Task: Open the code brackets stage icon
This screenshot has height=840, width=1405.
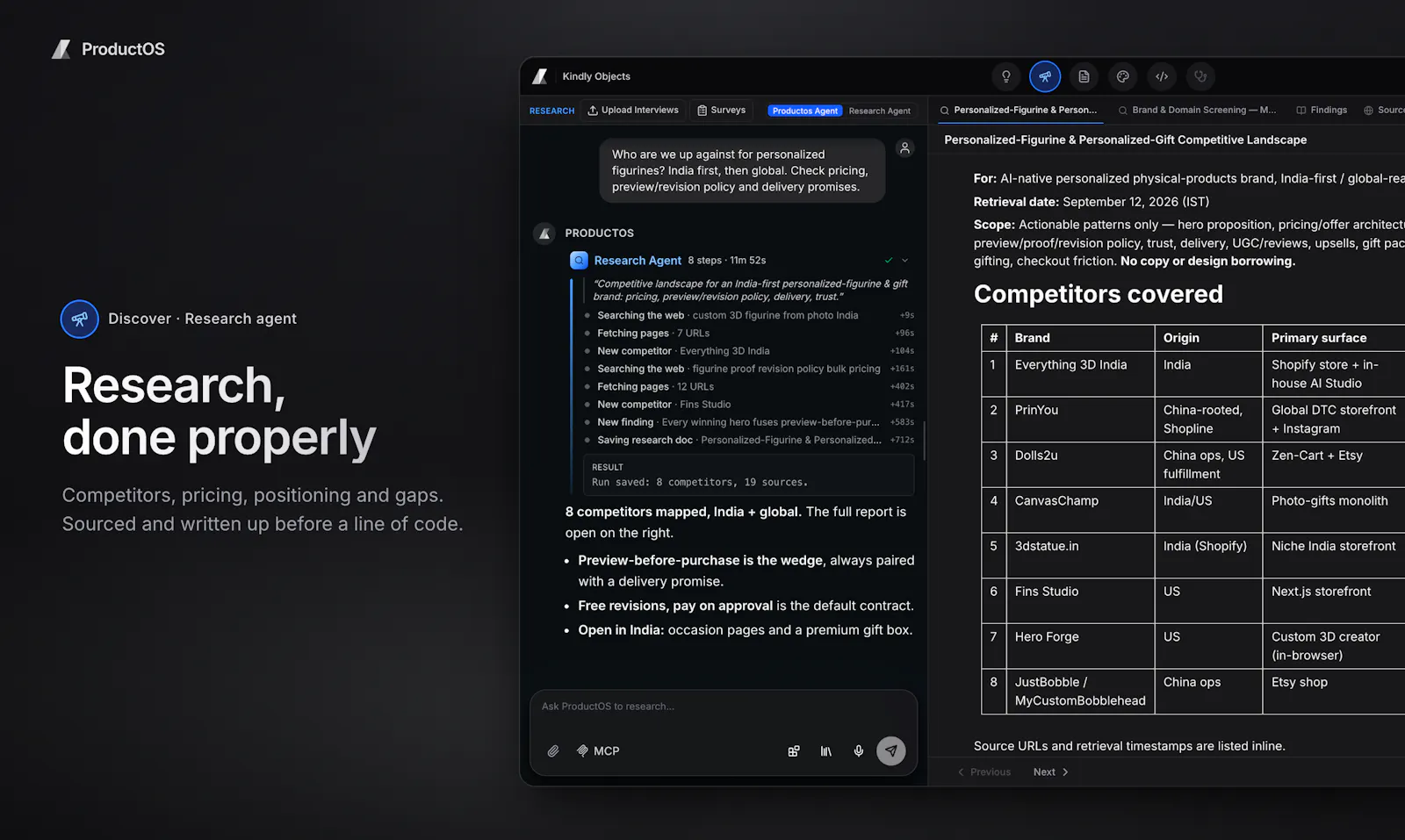Action: 1162,76
